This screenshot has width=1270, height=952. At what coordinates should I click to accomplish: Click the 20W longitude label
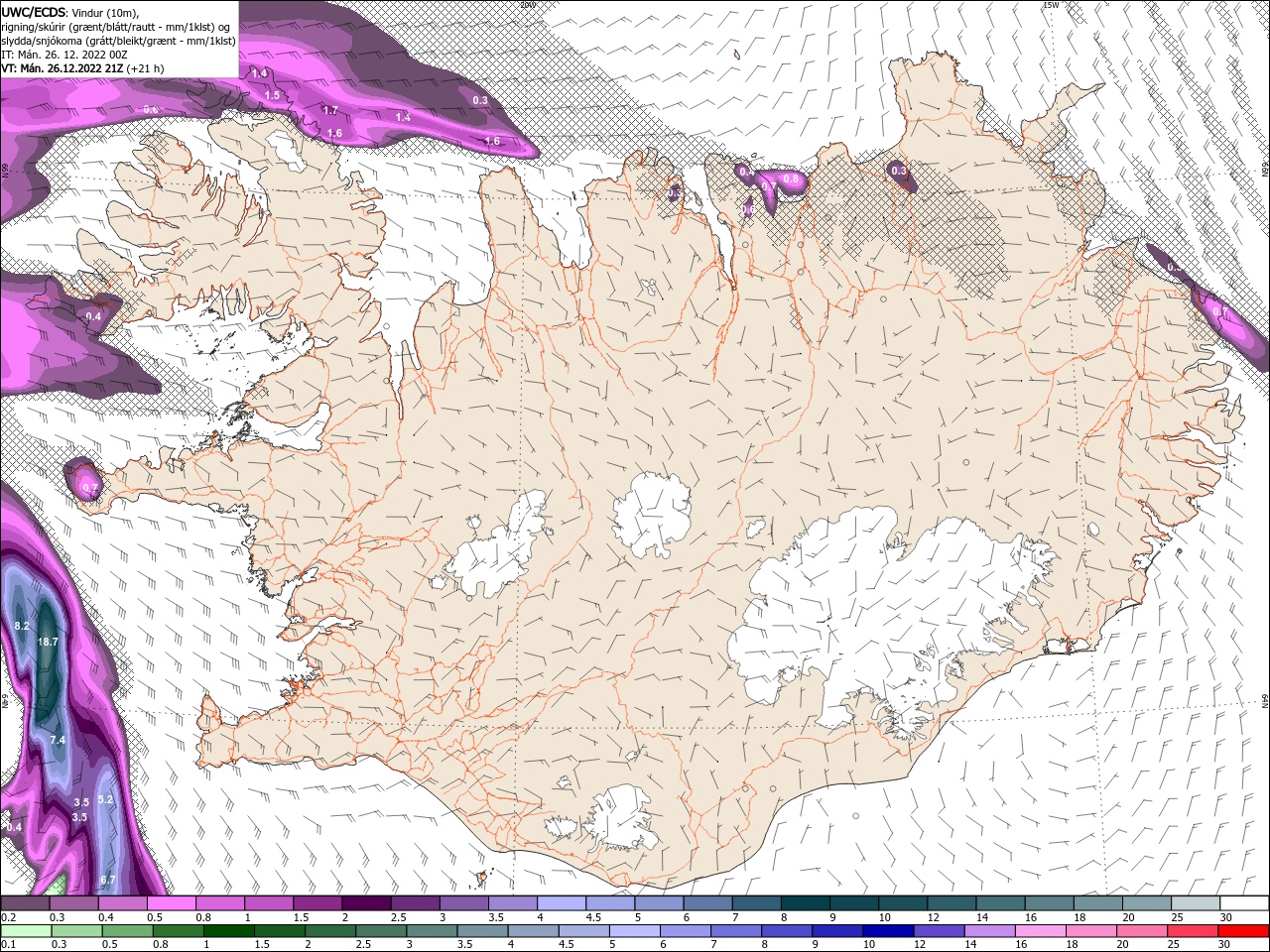528,5
